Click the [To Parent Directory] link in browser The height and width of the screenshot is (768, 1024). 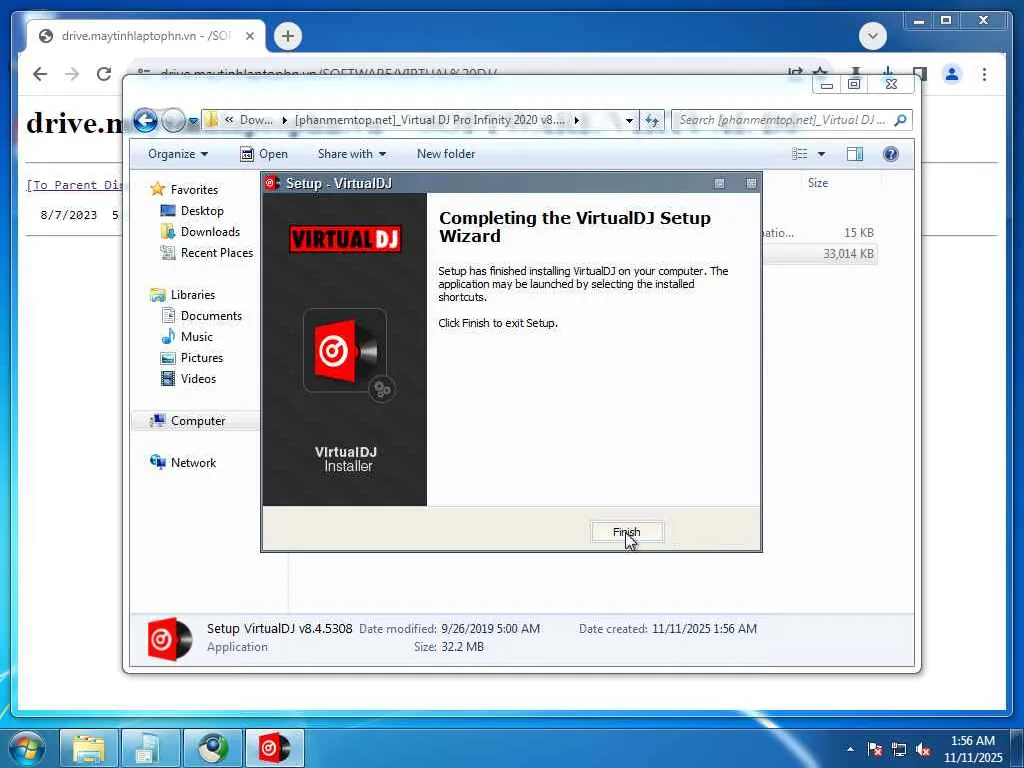pos(74,185)
